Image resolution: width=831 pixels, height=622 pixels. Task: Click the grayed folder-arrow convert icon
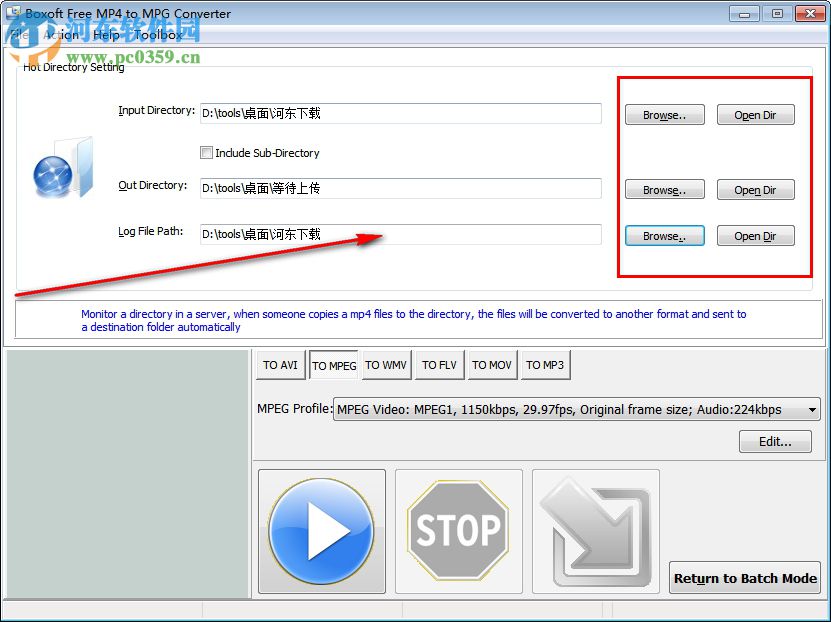(x=595, y=530)
